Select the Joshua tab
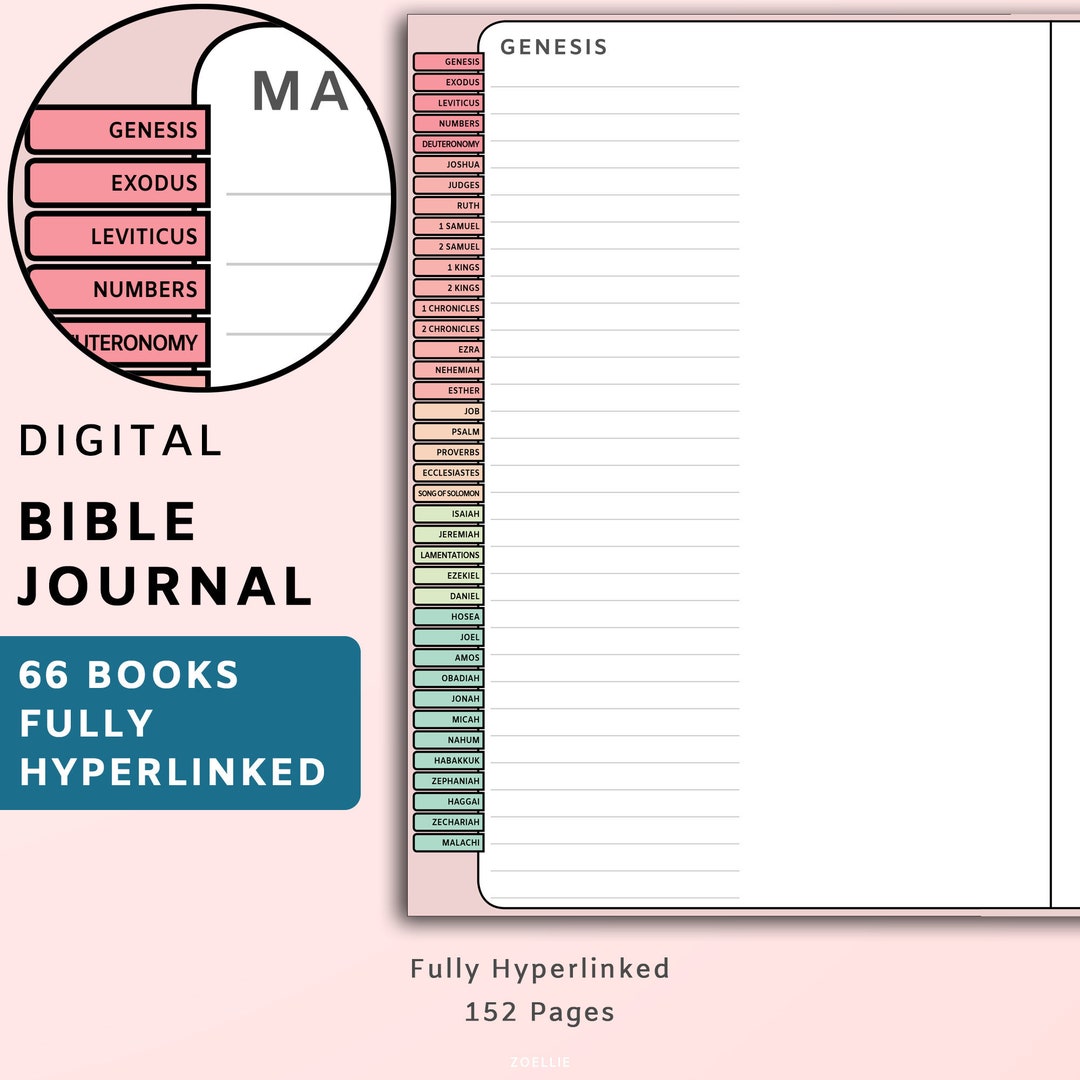This screenshot has width=1080, height=1080. pos(449,164)
